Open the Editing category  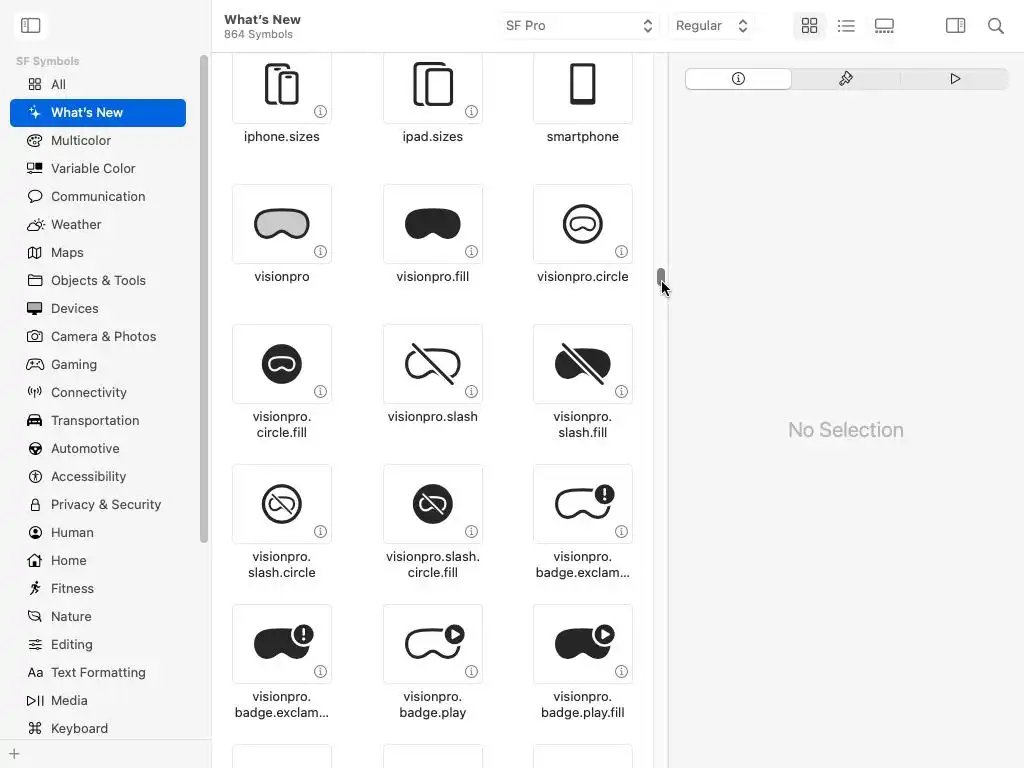pos(98,645)
